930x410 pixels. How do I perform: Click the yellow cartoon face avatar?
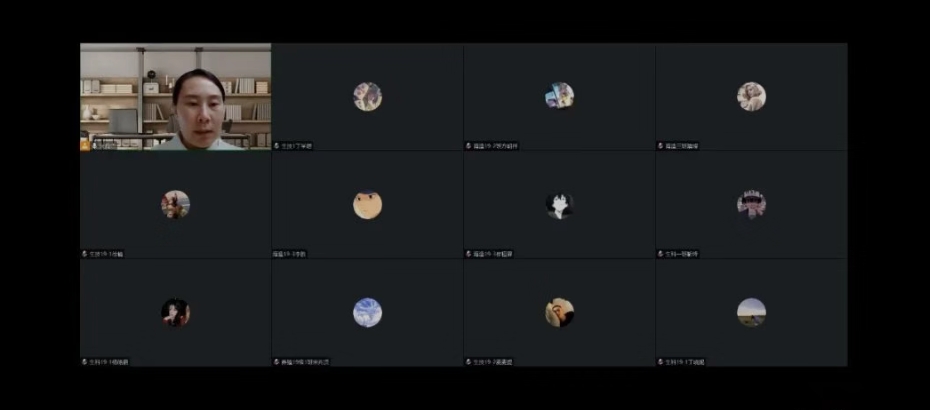367,205
